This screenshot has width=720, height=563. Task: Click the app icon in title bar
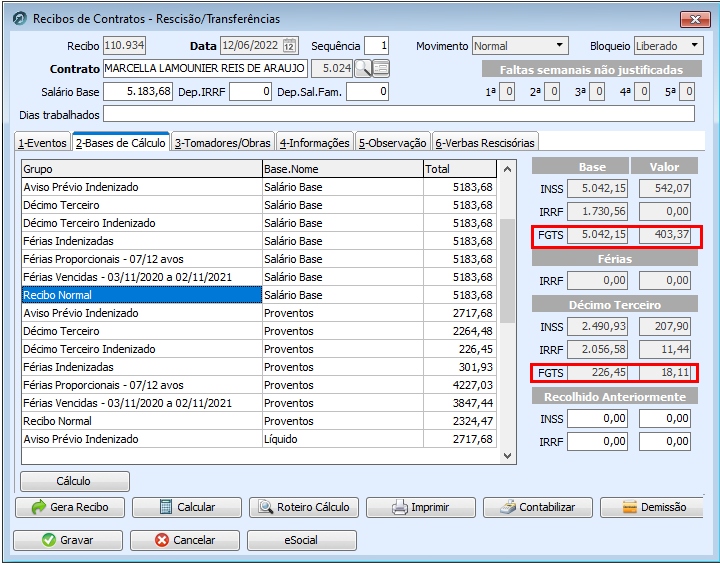(x=20, y=19)
